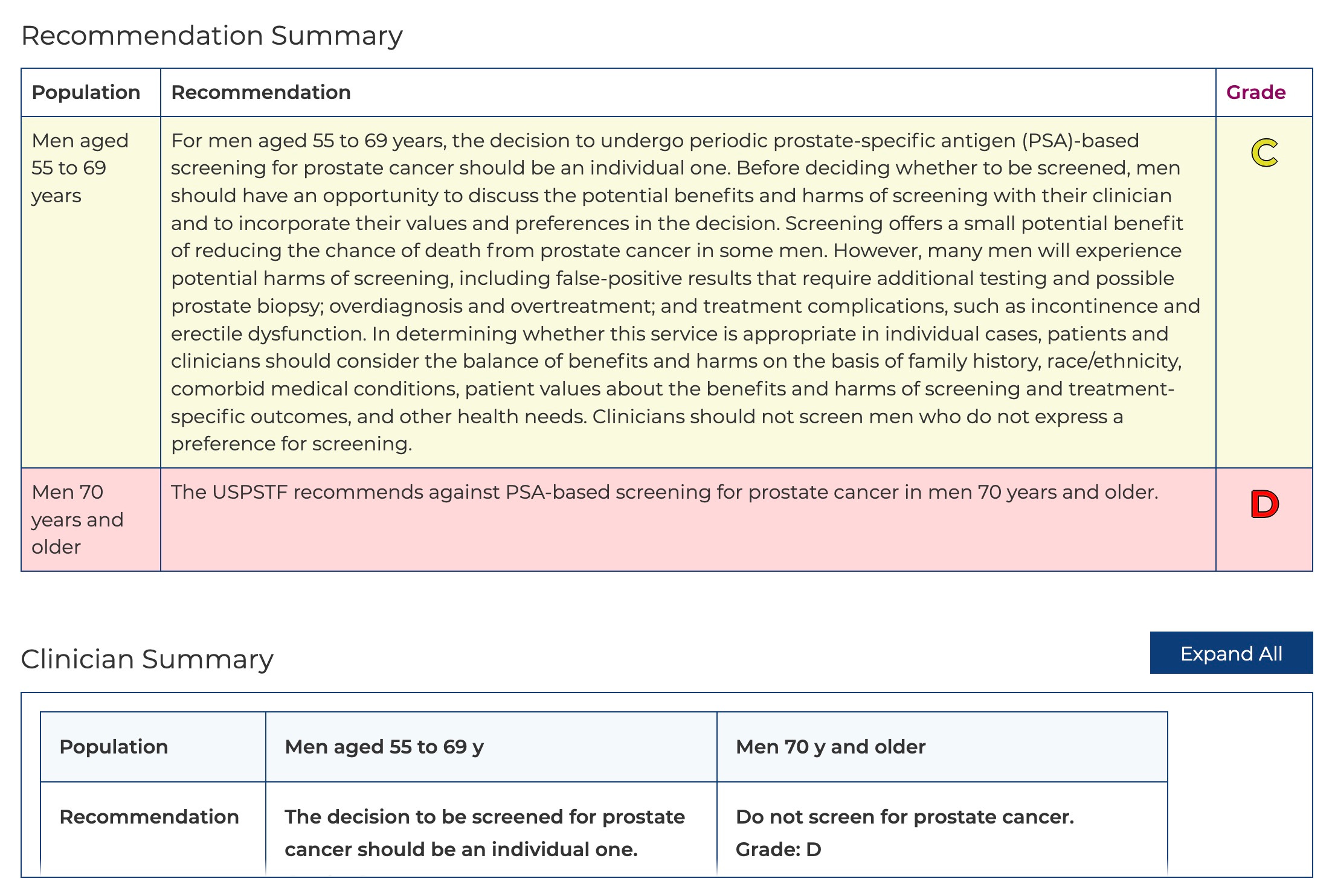Select the 'Men 70 years and older' cell
The width and height of the screenshot is (1335, 896).
pos(77,519)
